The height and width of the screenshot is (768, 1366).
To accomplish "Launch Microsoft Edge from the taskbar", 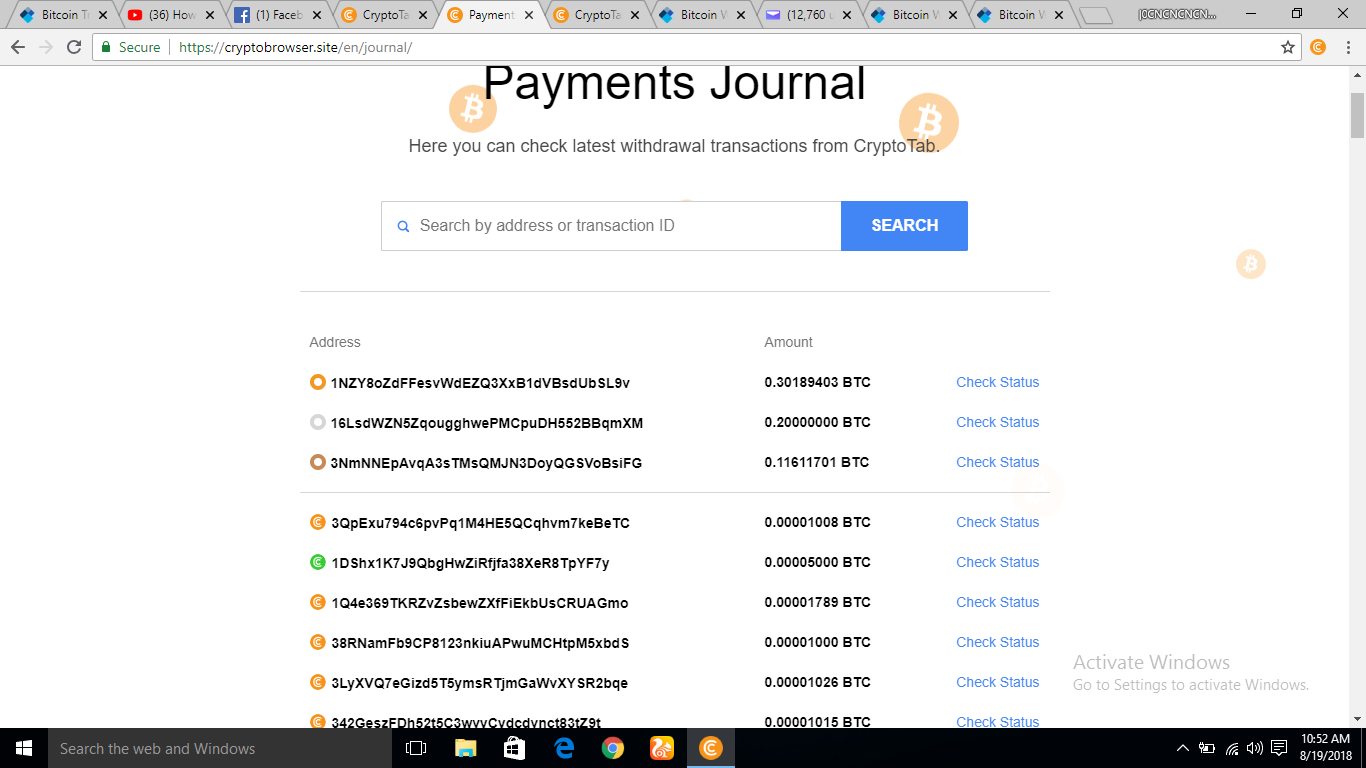I will point(564,748).
